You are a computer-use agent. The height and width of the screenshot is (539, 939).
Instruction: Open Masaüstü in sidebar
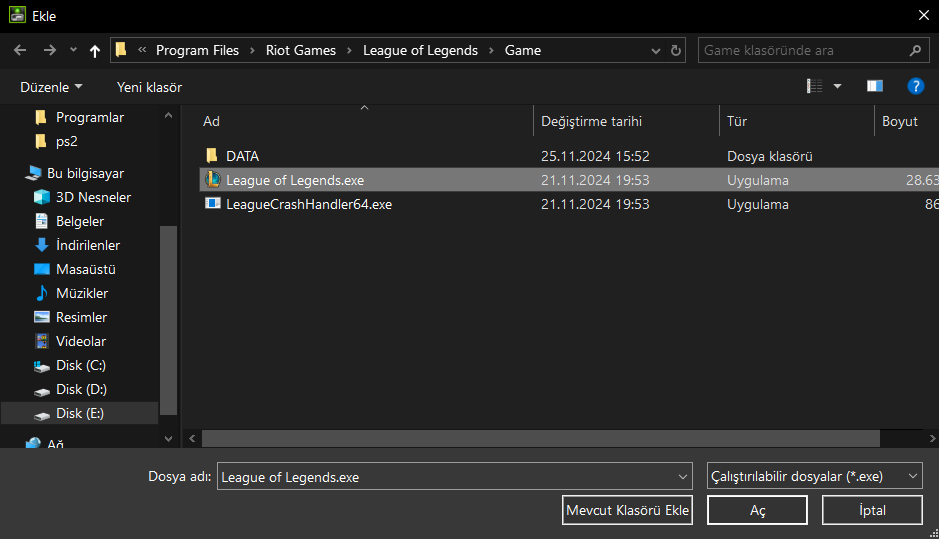tap(86, 269)
